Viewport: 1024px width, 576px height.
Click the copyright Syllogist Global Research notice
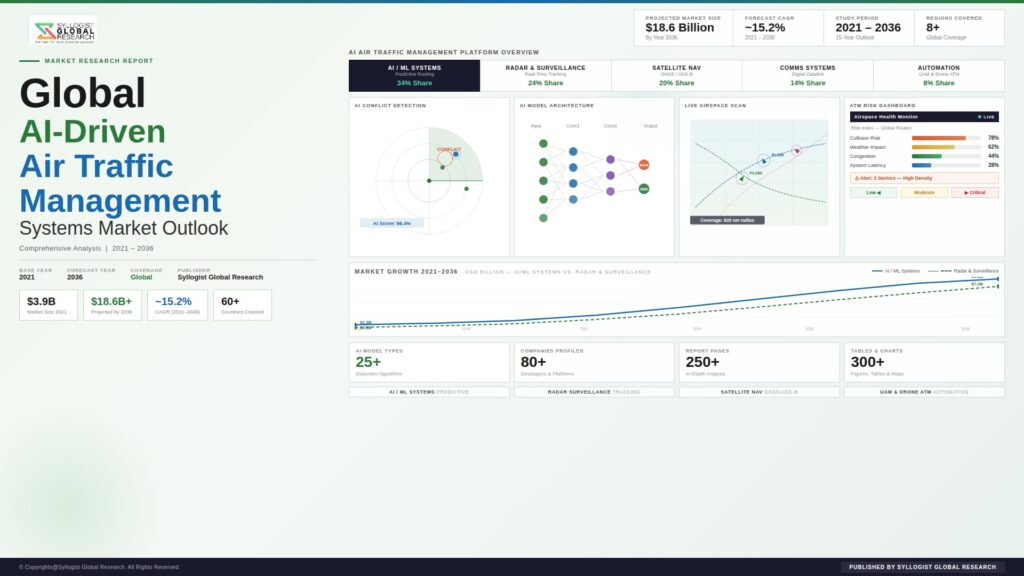99,567
